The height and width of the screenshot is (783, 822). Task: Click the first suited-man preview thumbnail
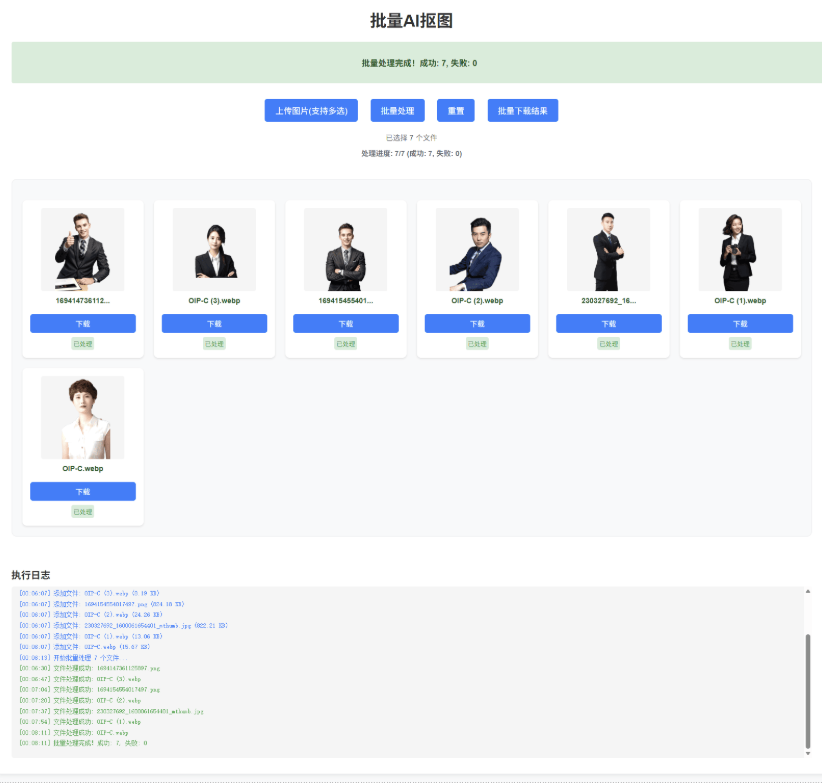pos(82,248)
